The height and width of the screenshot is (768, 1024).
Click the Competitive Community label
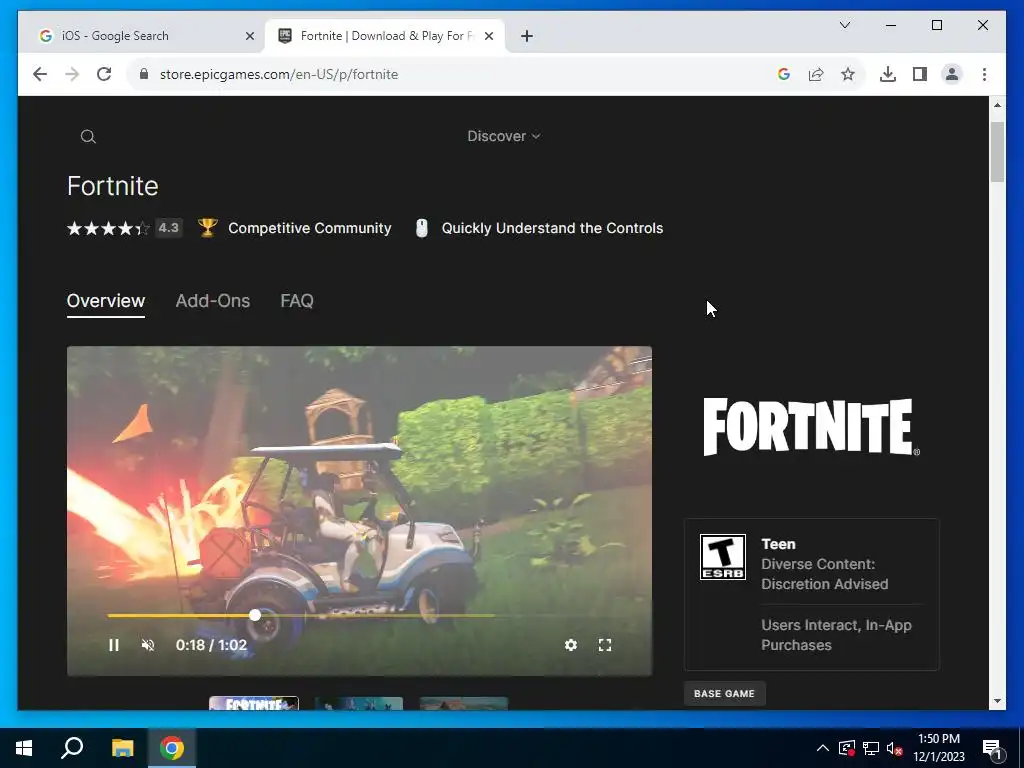(310, 228)
